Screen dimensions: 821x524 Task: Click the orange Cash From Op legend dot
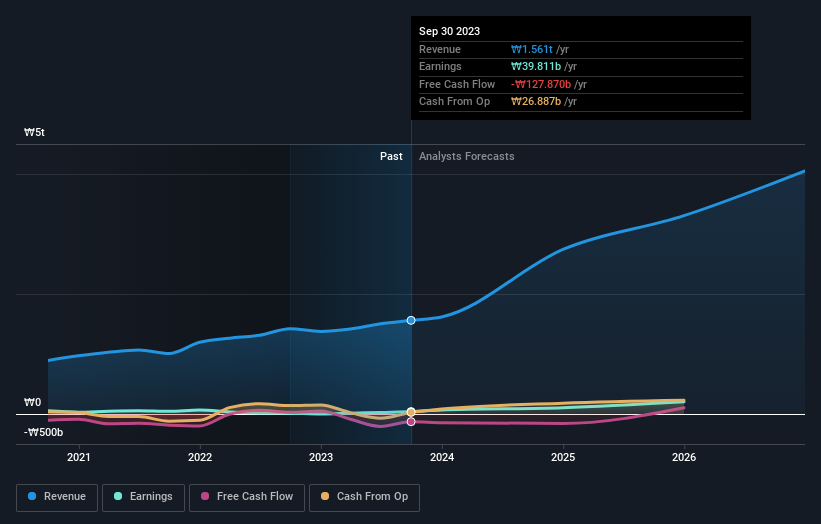[325, 496]
